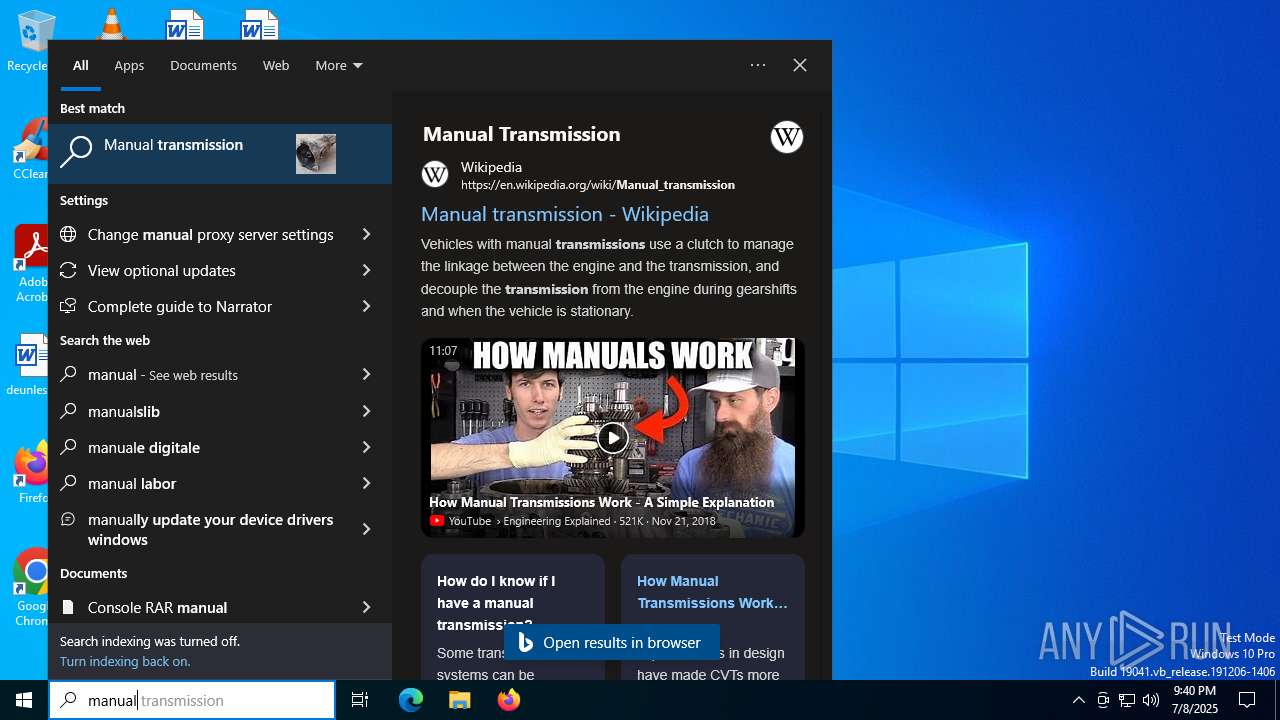Select the VLC media player desktop icon
This screenshot has height=720, width=1280.
tap(110, 22)
